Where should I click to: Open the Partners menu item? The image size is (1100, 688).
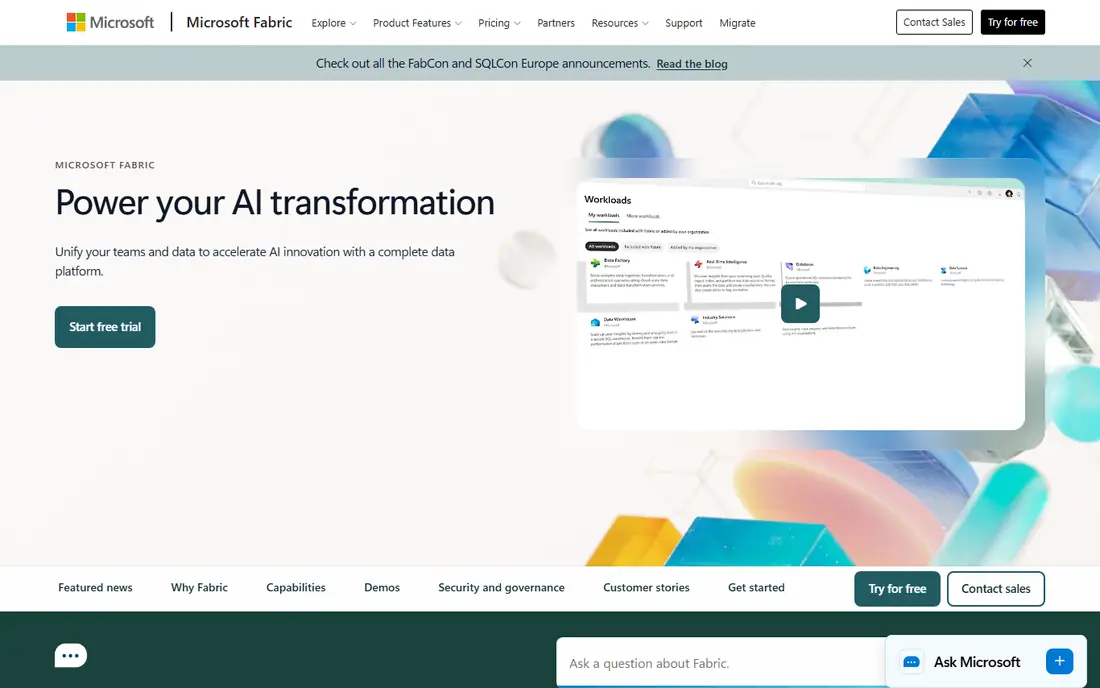click(x=556, y=23)
